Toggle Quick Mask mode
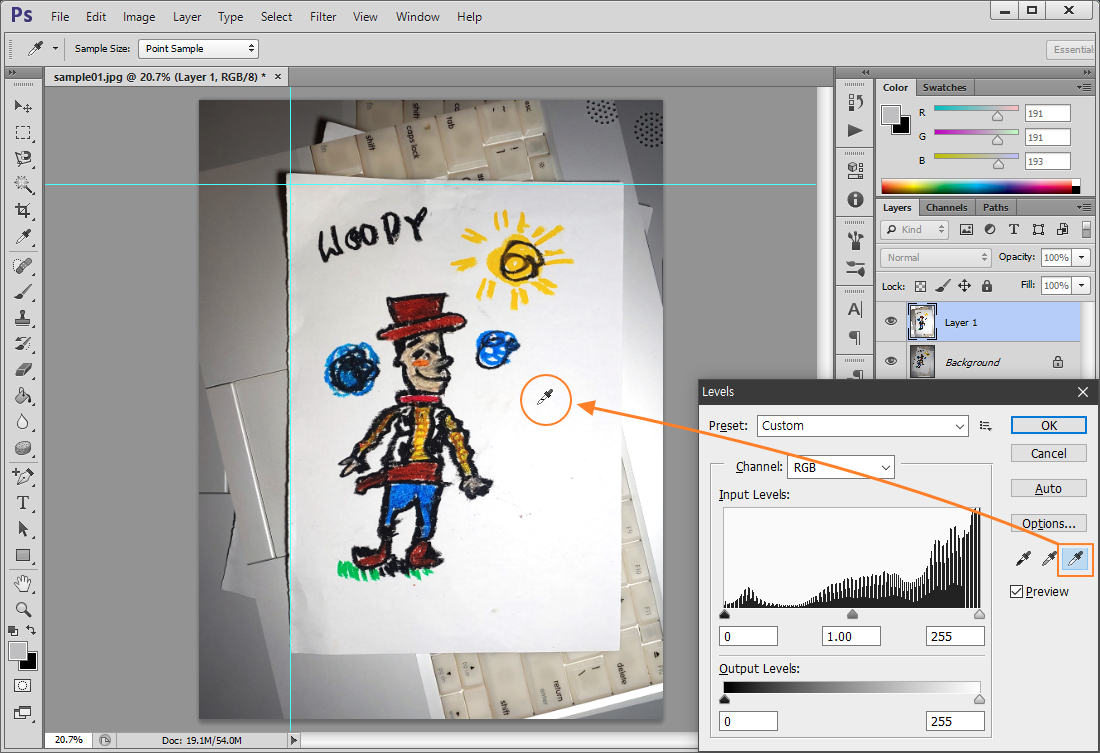 (x=22, y=686)
